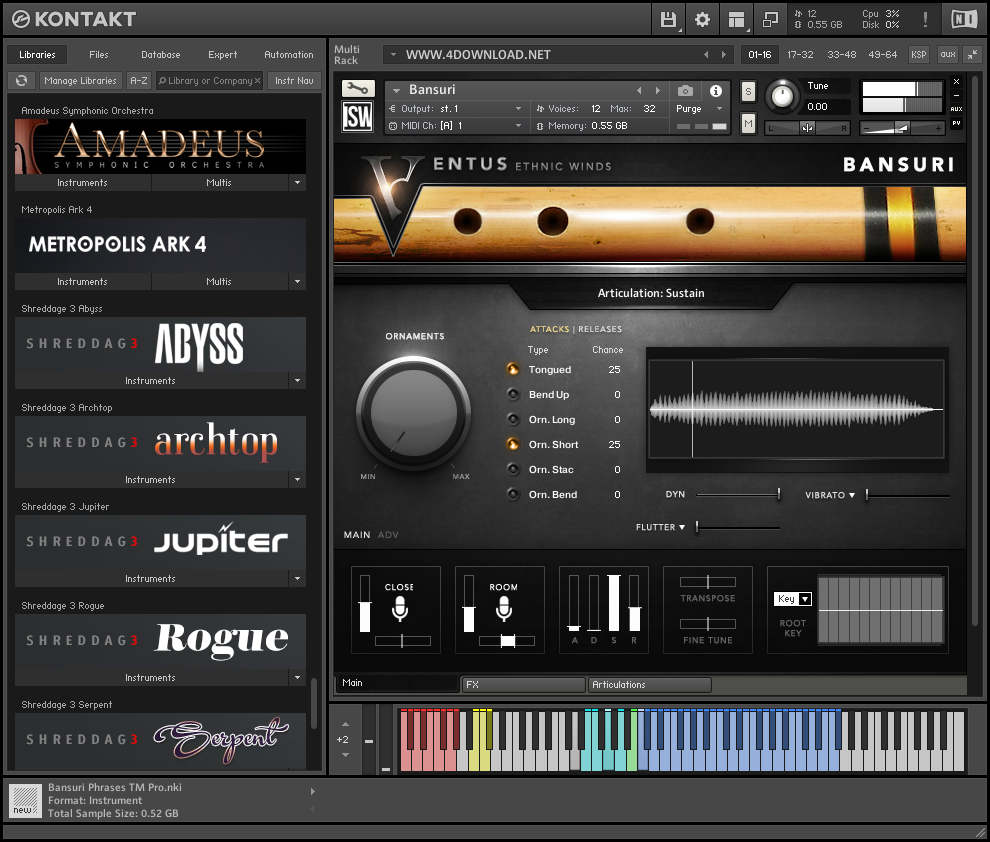Image resolution: width=990 pixels, height=842 pixels.
Task: Switch to the Expert tab
Action: pyautogui.click(x=222, y=55)
